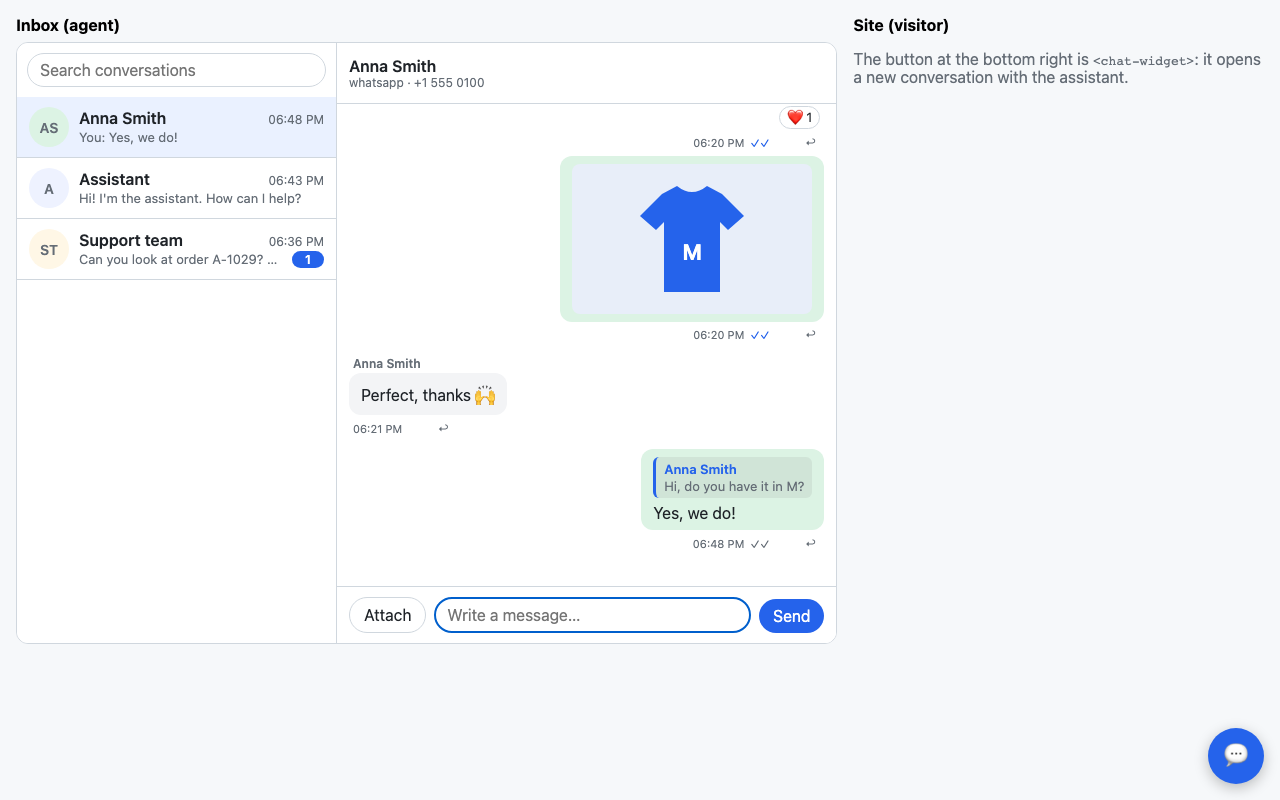Open the chat widget launcher button

[x=1236, y=755]
